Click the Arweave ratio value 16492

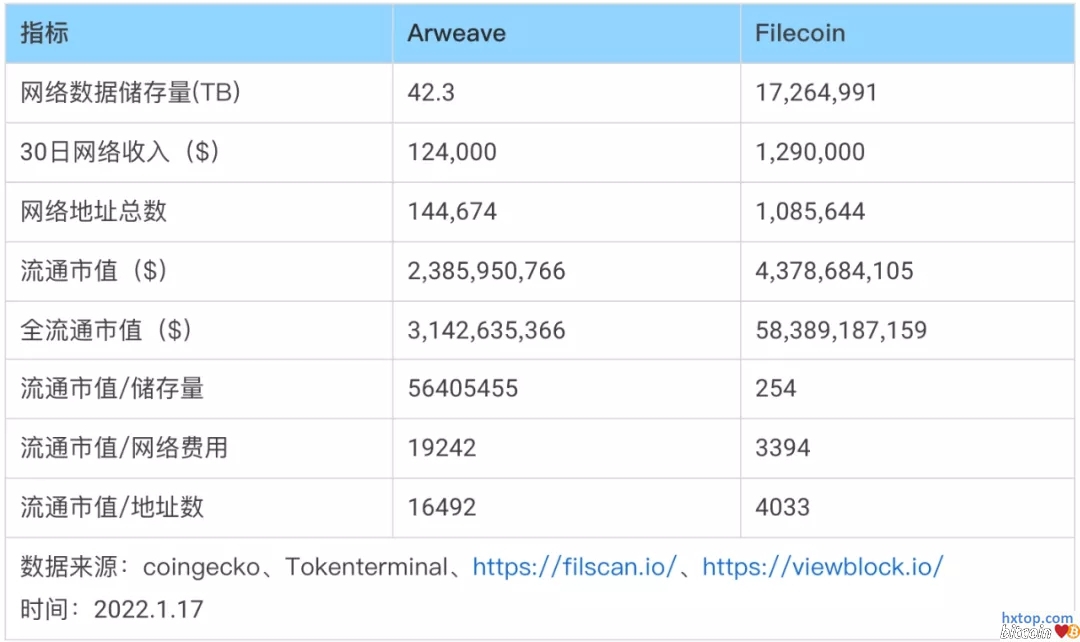[x=442, y=507]
